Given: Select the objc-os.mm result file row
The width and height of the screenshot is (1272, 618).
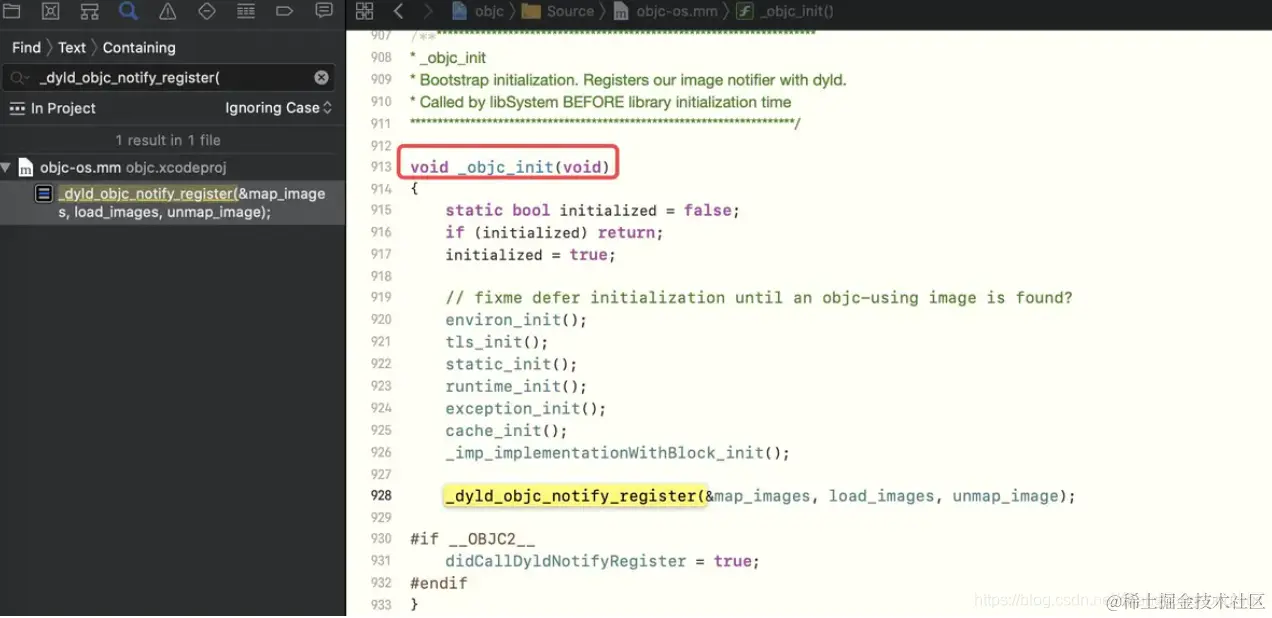Looking at the screenshot, I should click(172, 168).
